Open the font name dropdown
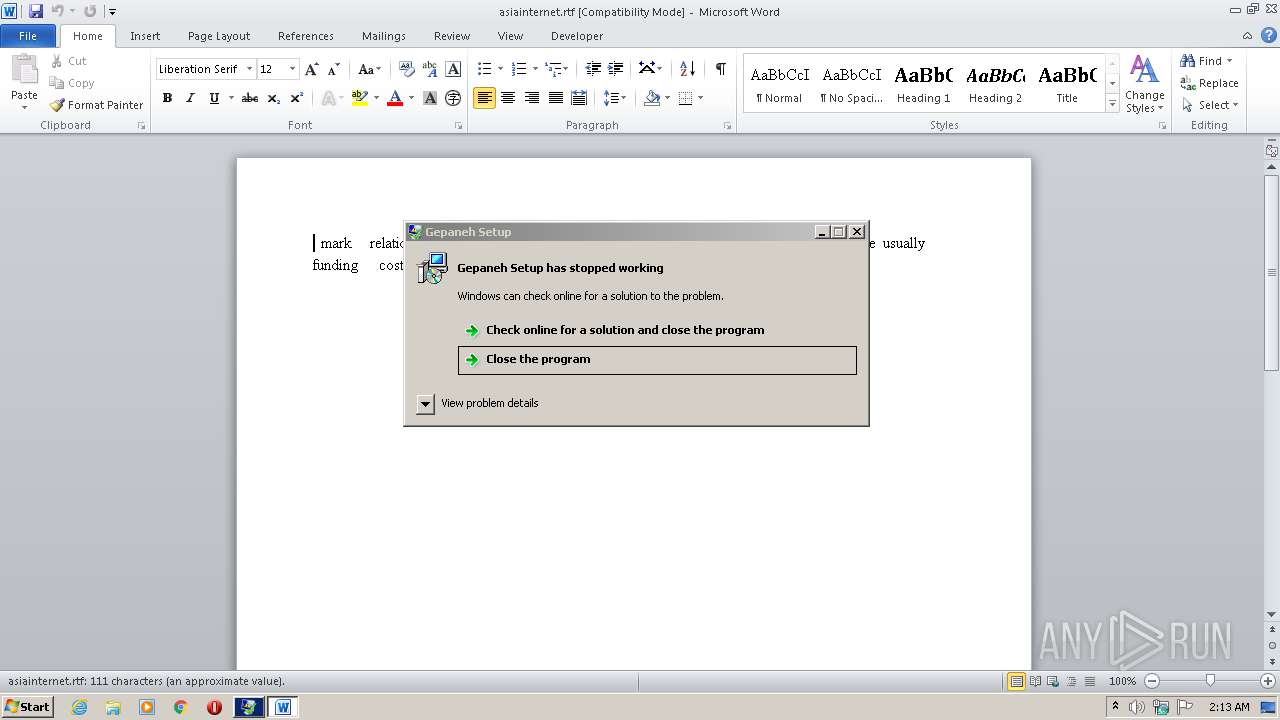The image size is (1280, 720). pyautogui.click(x=249, y=69)
